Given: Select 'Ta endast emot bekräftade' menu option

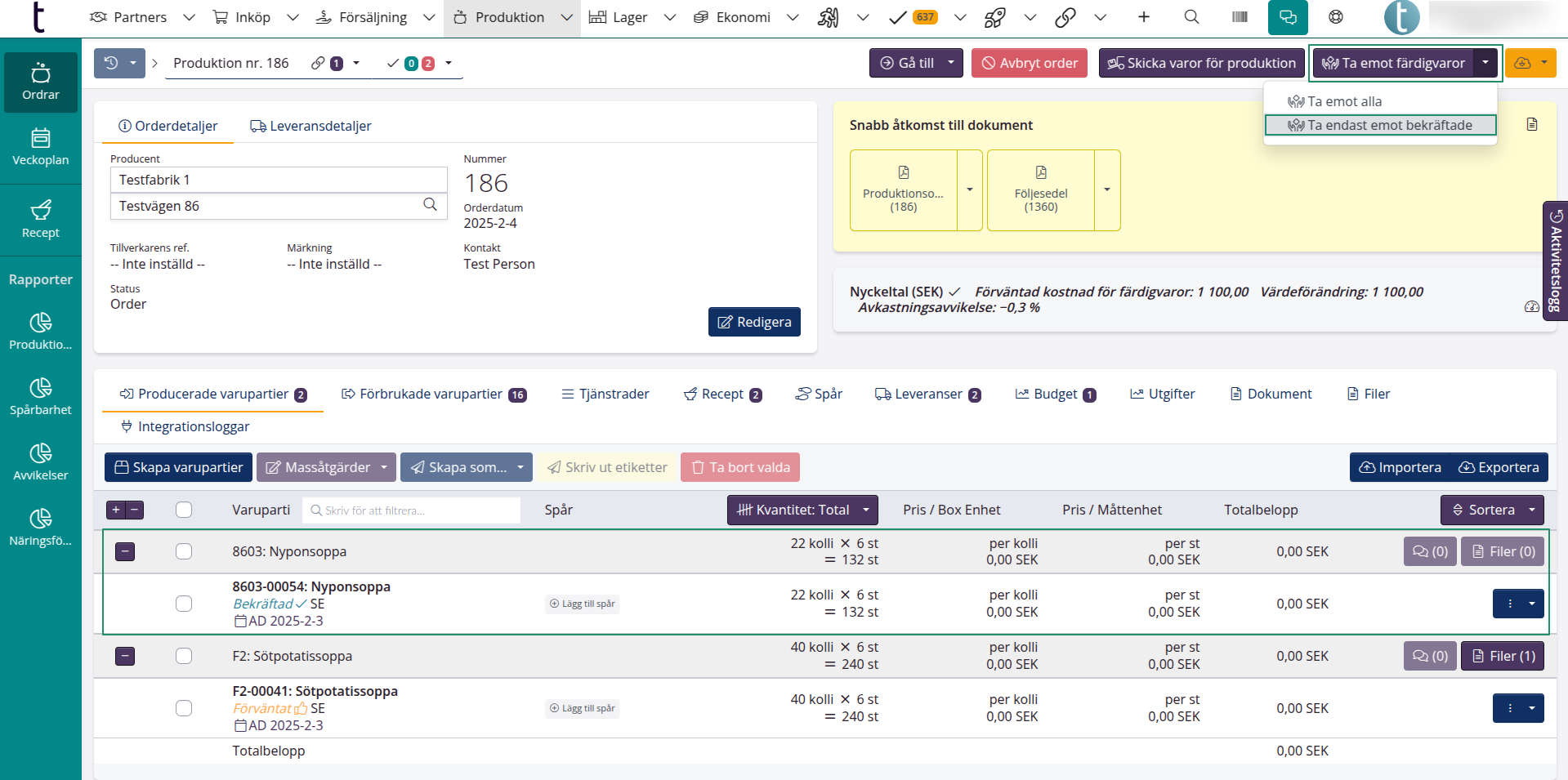Looking at the screenshot, I should click(x=1380, y=125).
